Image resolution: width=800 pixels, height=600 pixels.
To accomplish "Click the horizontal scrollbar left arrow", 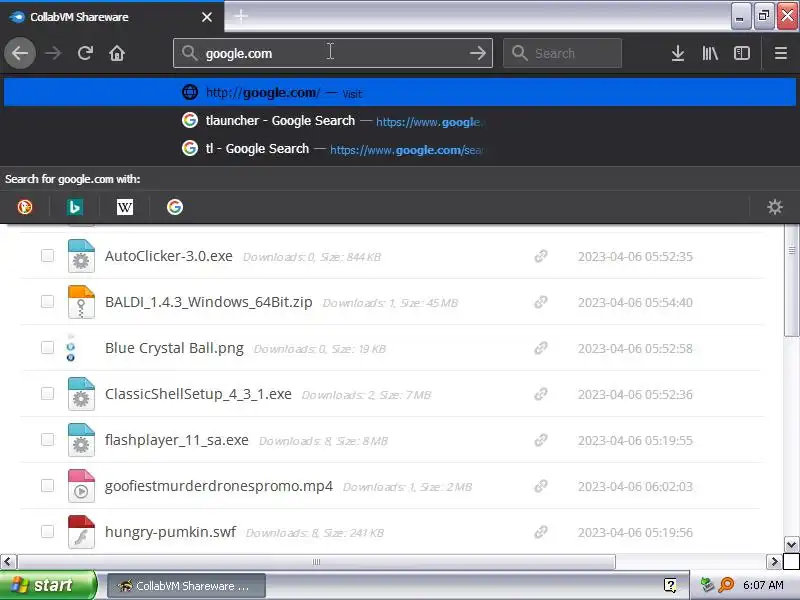I will point(8,562).
